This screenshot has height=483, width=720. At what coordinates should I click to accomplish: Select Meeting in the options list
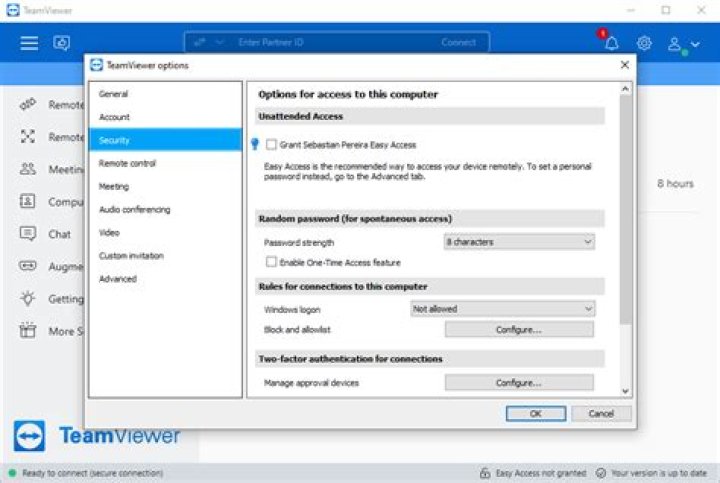coord(165,186)
